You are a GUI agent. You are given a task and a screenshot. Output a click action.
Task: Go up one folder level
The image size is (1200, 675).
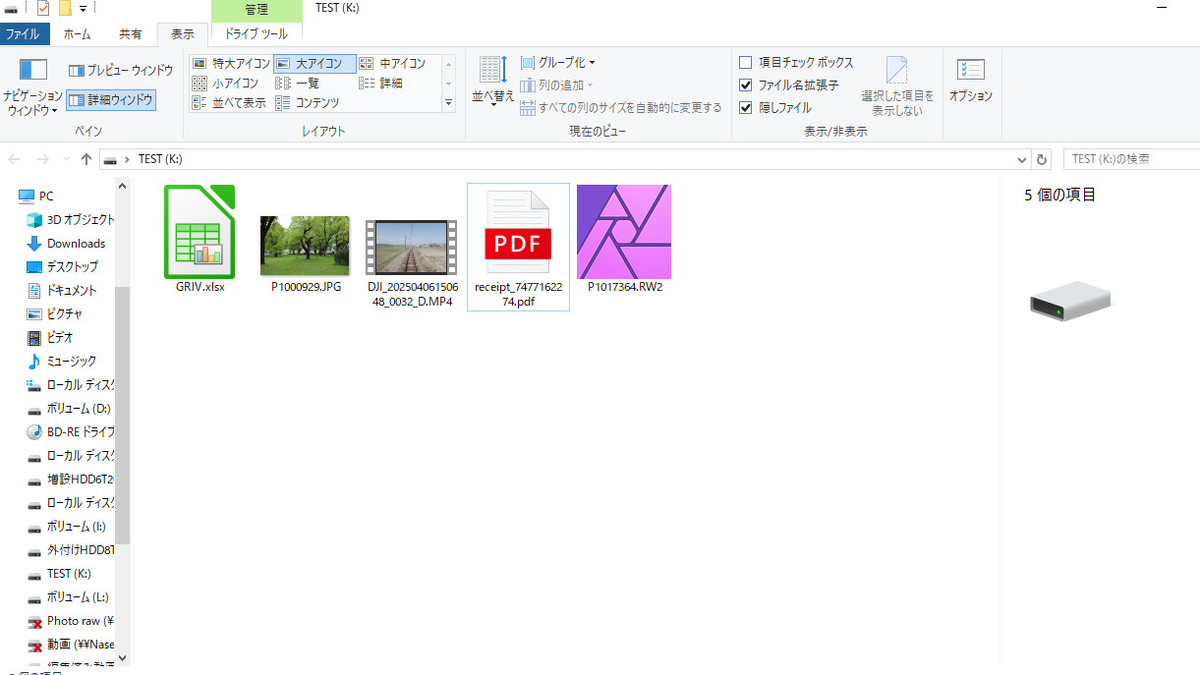[x=86, y=159]
